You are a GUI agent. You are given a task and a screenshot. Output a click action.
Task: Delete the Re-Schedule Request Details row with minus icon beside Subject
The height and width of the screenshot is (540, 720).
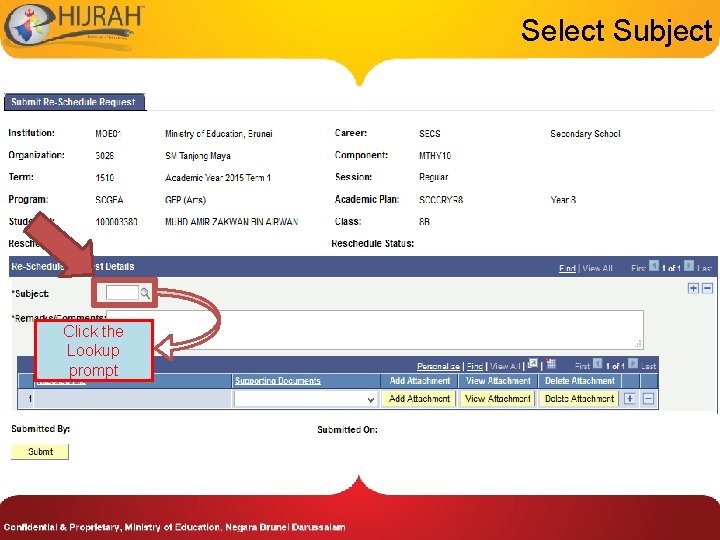point(707,288)
